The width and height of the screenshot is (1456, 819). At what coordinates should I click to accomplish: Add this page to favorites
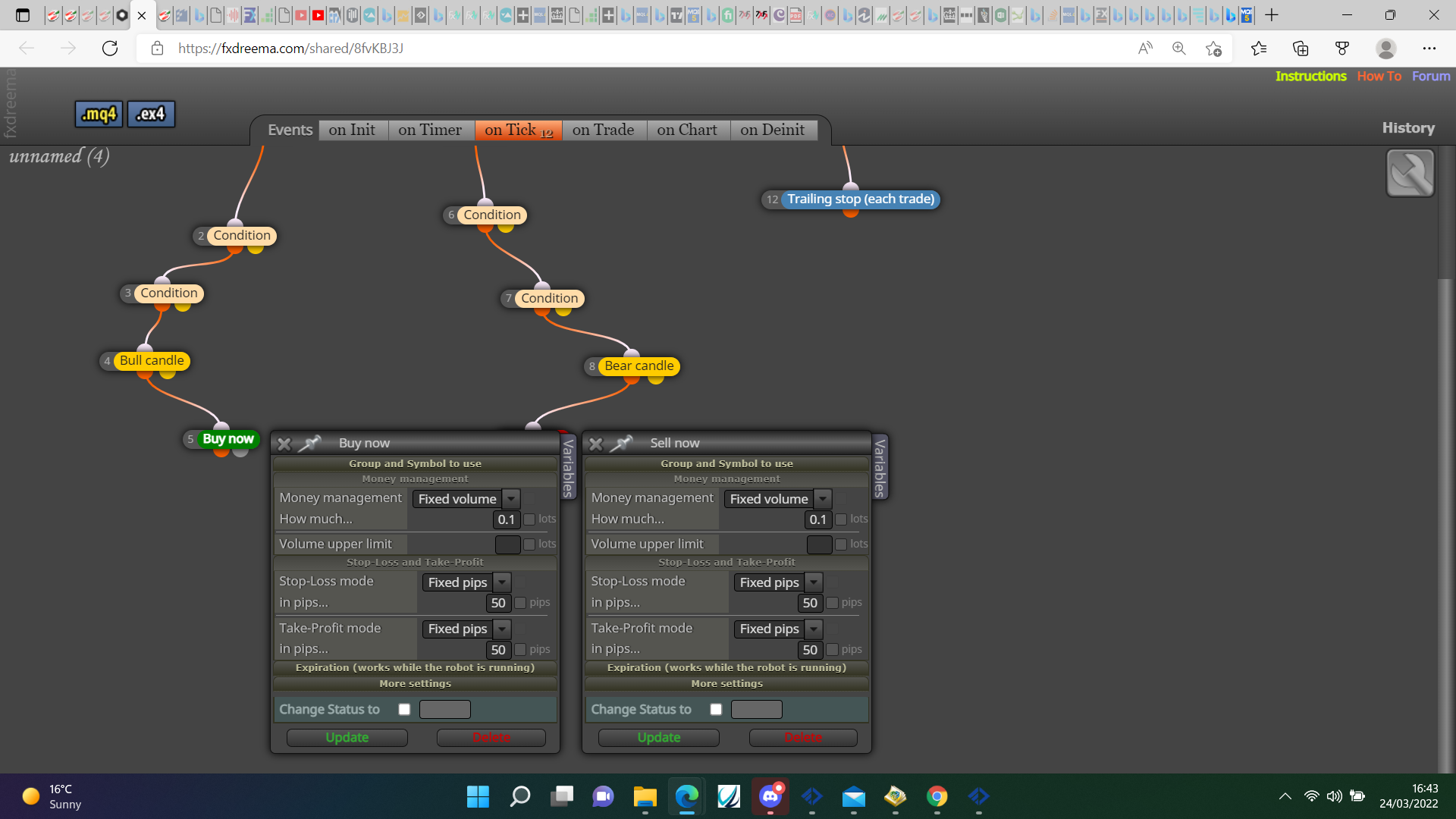(1213, 49)
